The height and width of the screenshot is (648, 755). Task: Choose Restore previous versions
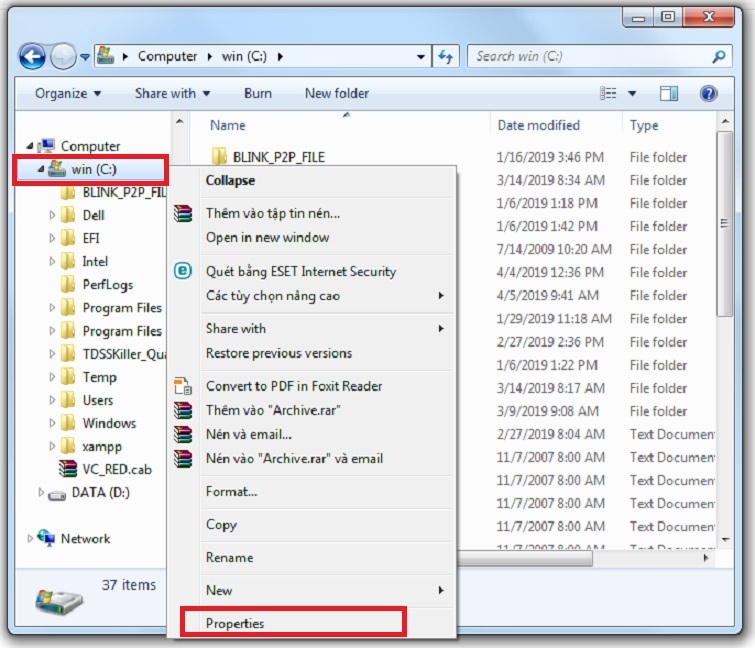[279, 353]
